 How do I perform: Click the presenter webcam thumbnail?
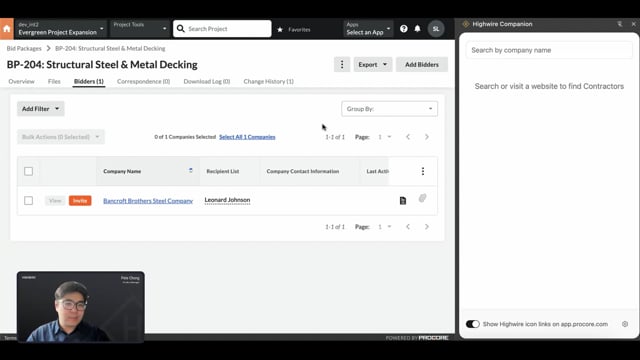coord(80,307)
